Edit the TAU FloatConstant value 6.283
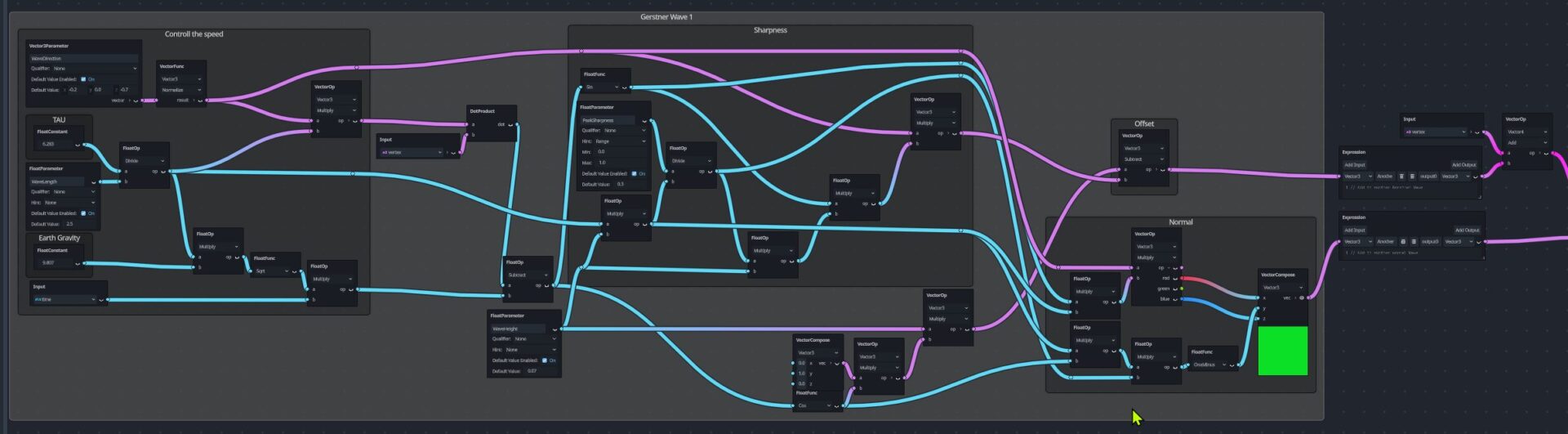Viewport: 1568px width, 434px height. (x=56, y=144)
